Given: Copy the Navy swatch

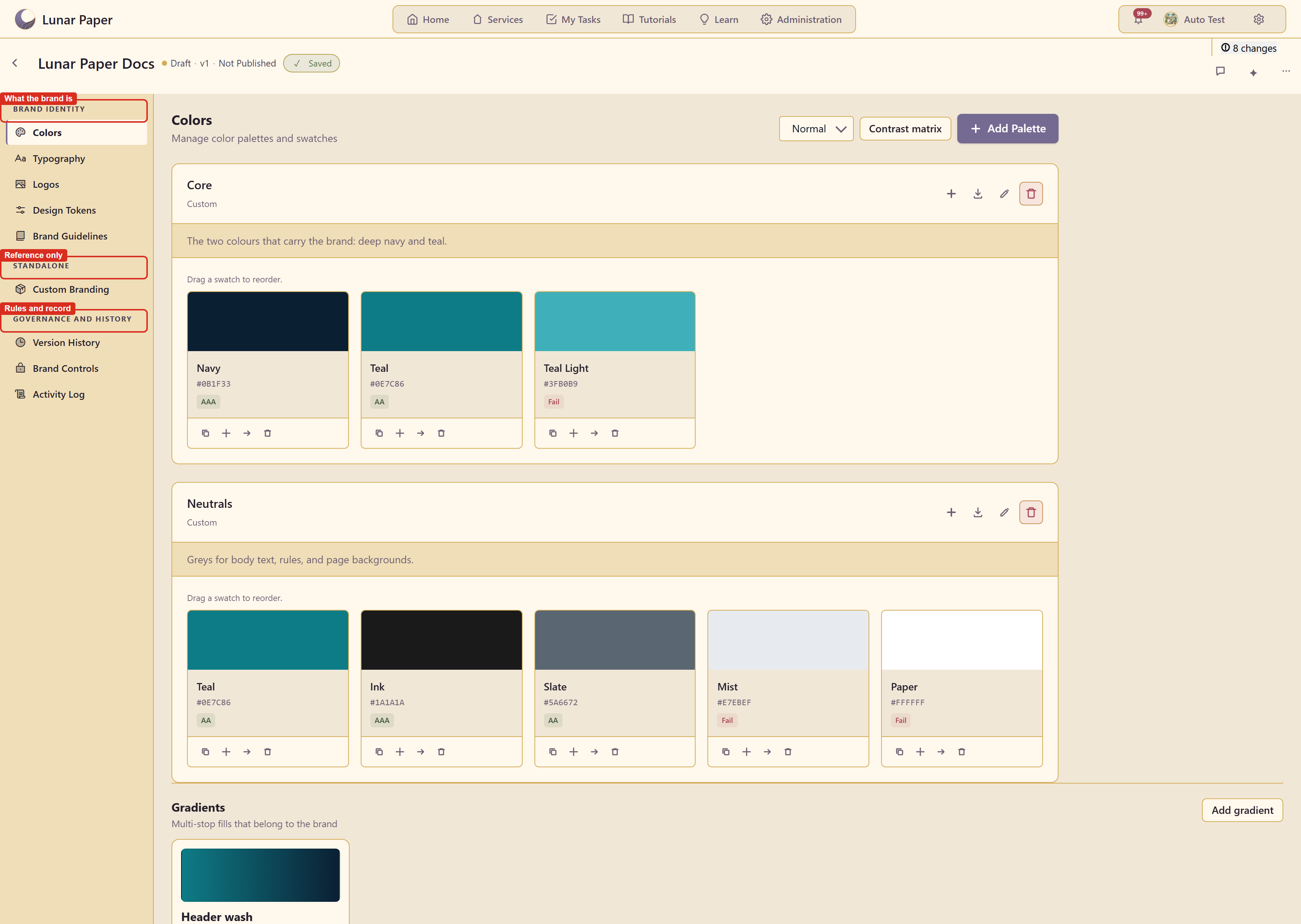Looking at the screenshot, I should [x=205, y=434].
